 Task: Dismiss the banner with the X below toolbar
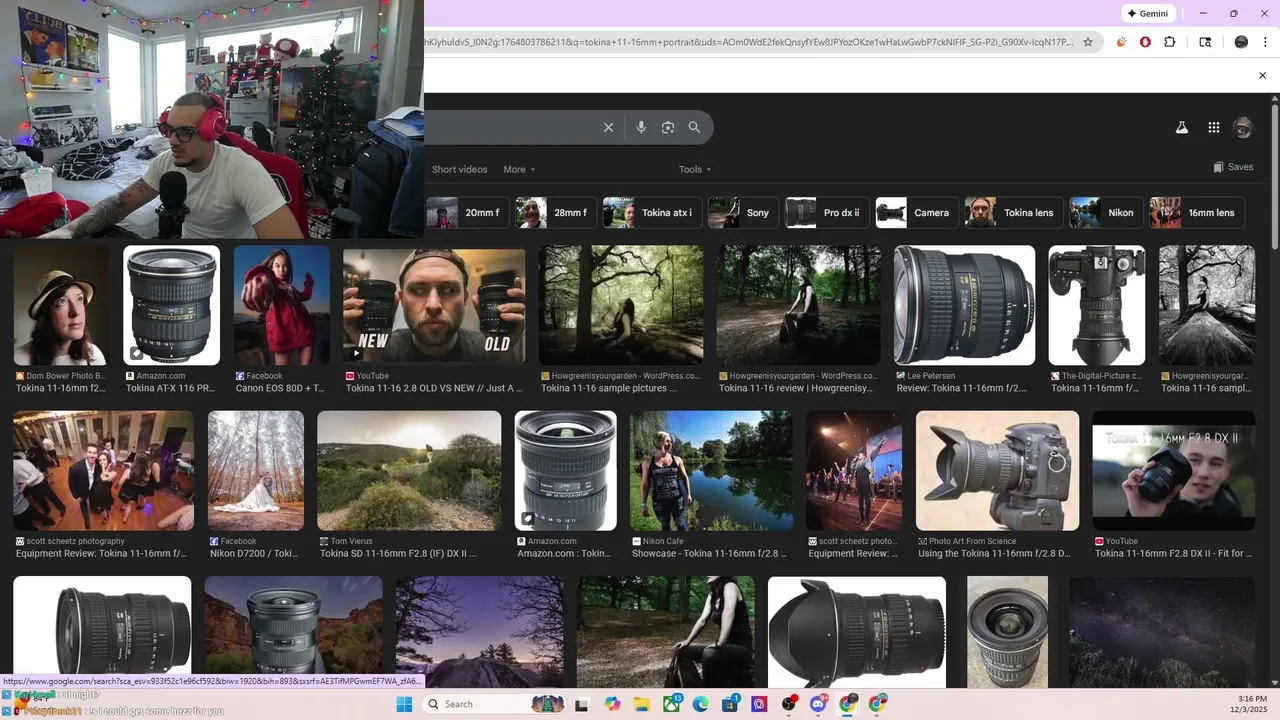click(1262, 75)
